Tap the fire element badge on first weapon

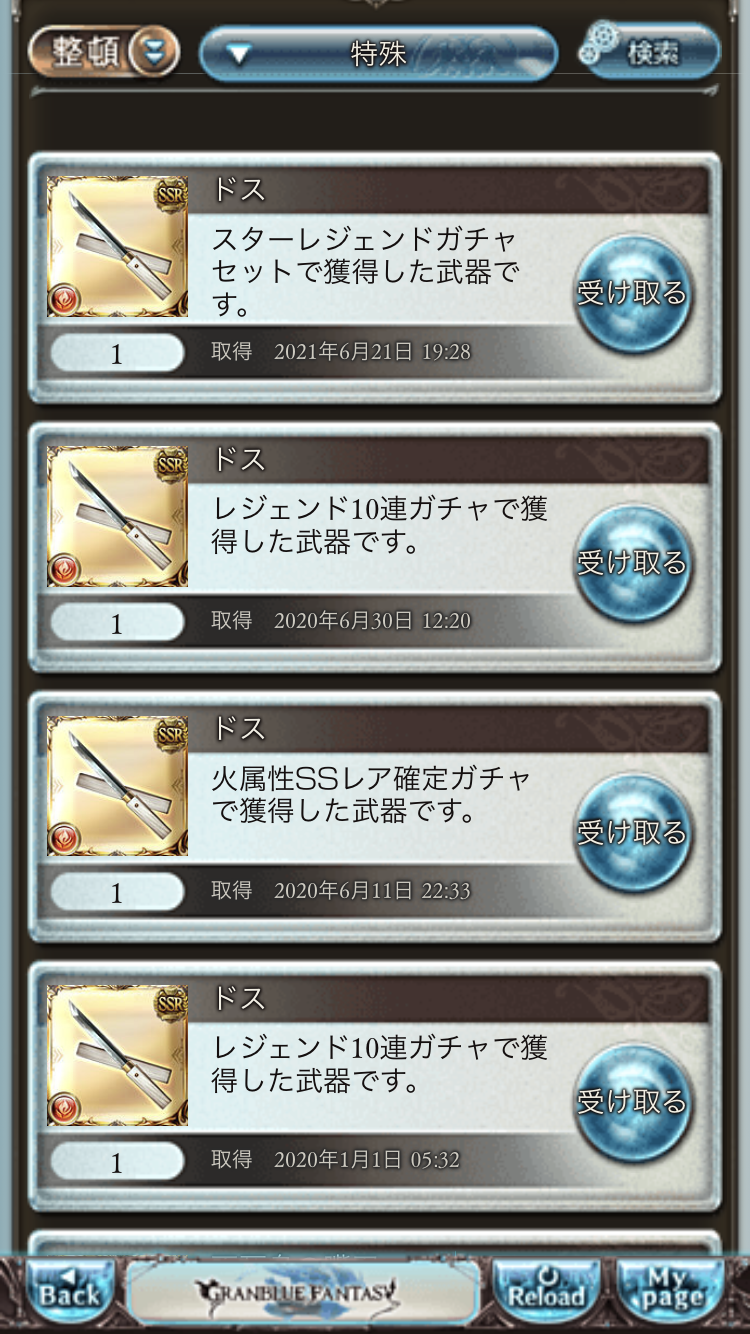(64, 300)
